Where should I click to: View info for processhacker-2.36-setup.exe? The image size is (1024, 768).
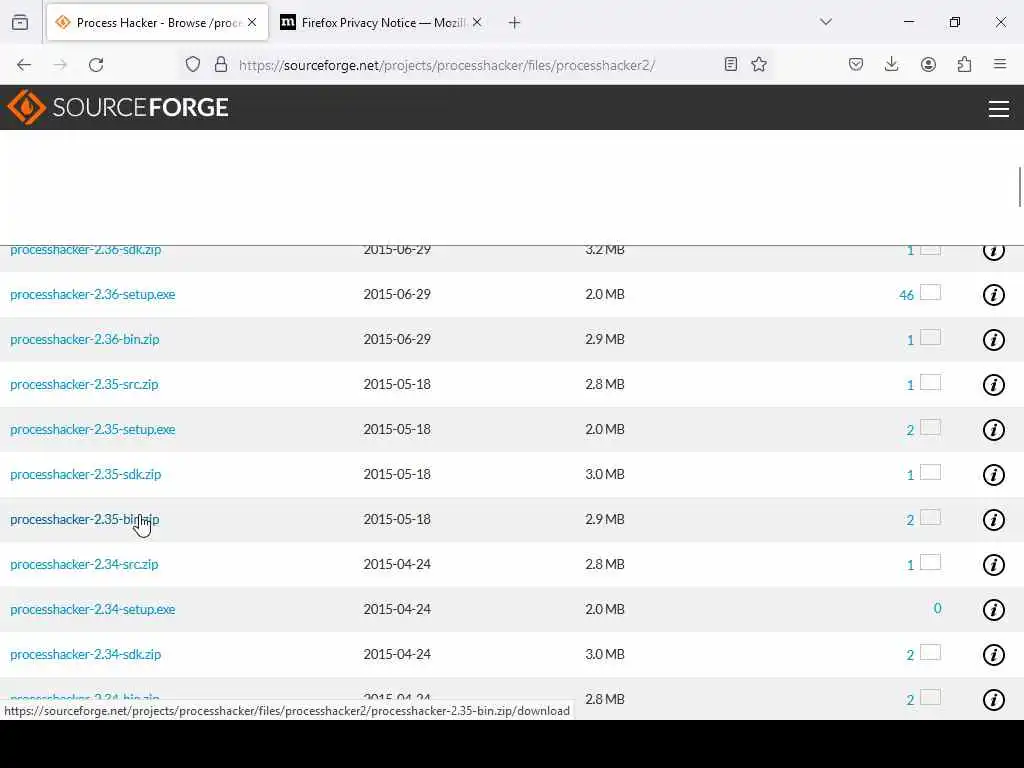point(993,295)
